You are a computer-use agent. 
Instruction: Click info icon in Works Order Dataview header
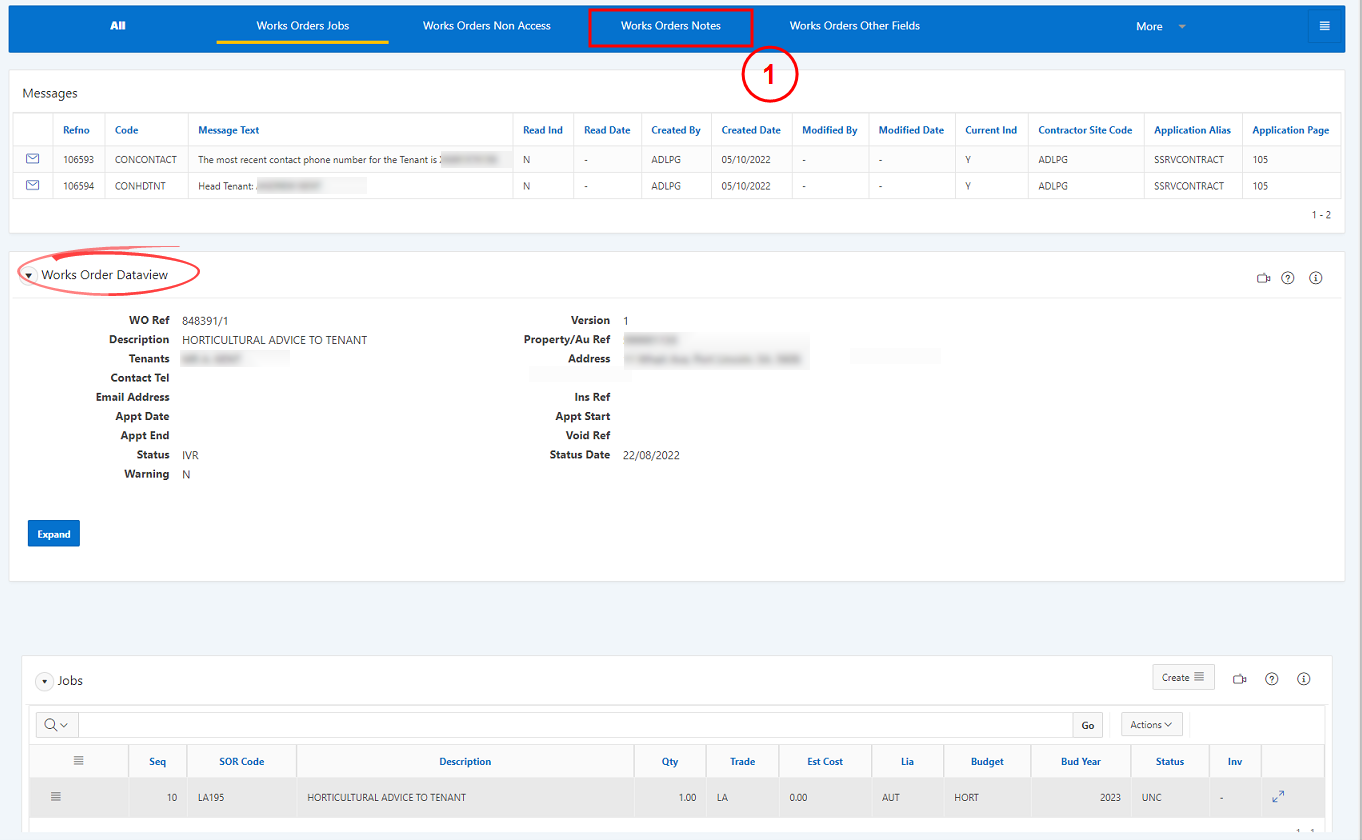[x=1315, y=278]
